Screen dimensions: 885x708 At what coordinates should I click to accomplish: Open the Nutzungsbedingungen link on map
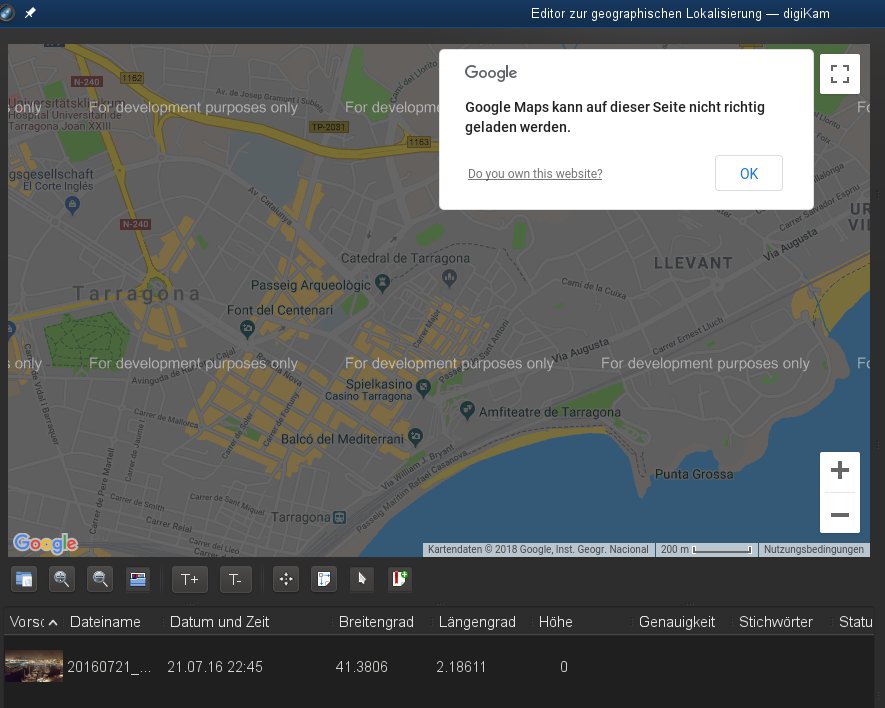813,550
